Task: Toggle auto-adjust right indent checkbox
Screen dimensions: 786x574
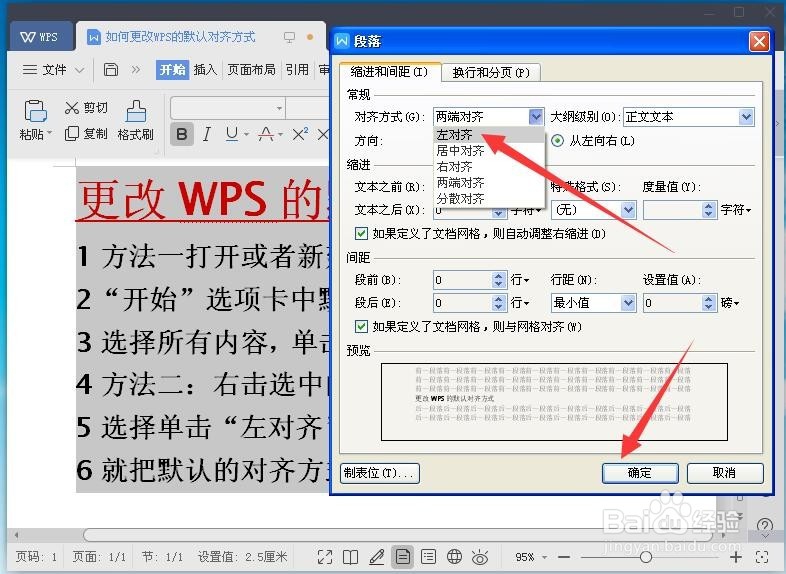Action: tap(361, 234)
